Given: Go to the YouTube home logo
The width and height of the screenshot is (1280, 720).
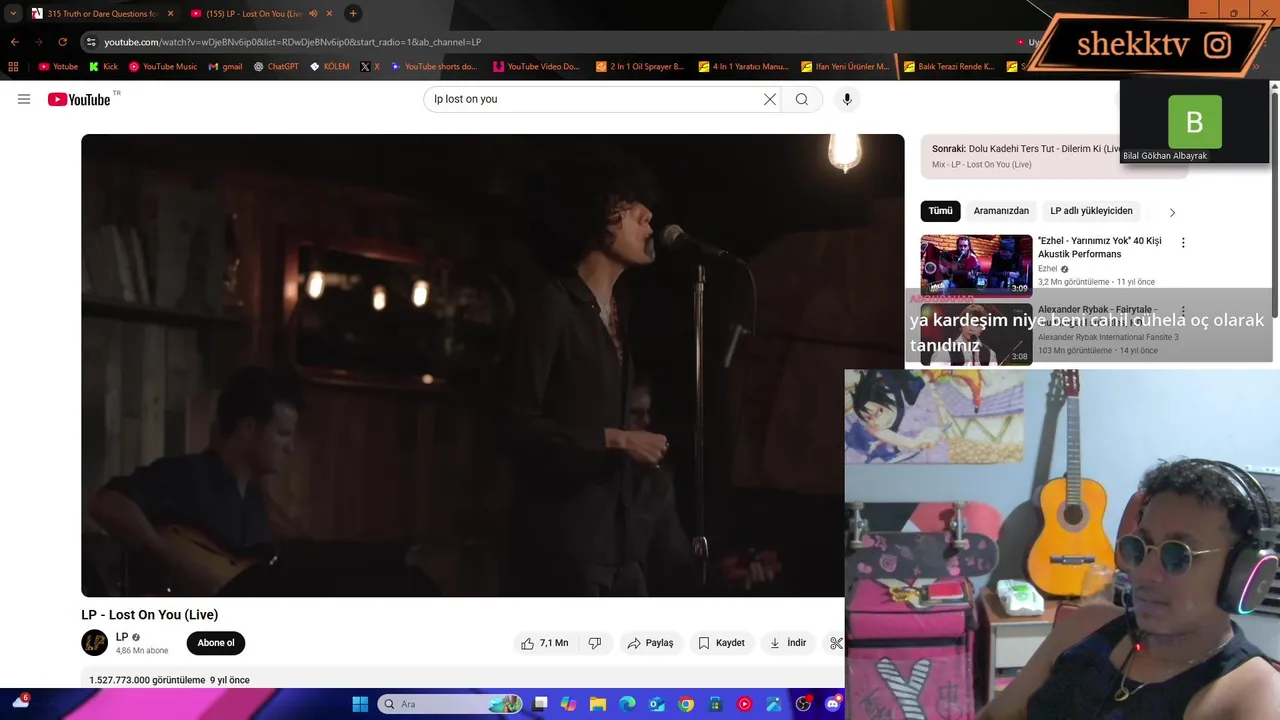Looking at the screenshot, I should pyautogui.click(x=79, y=99).
